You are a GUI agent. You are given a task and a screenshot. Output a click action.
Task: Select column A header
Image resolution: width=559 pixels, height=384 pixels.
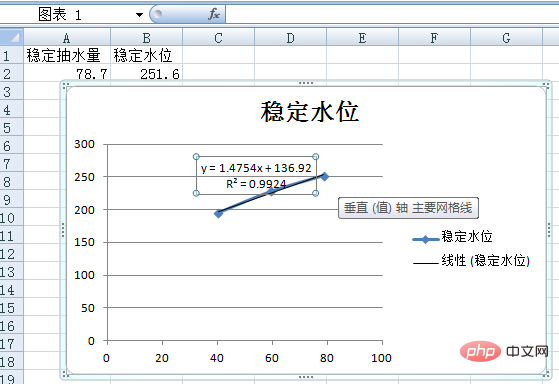point(67,37)
